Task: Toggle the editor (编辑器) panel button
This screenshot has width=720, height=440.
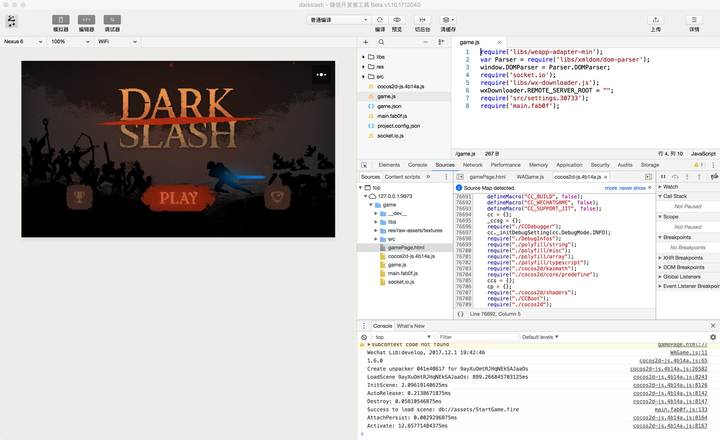Action: click(x=86, y=20)
